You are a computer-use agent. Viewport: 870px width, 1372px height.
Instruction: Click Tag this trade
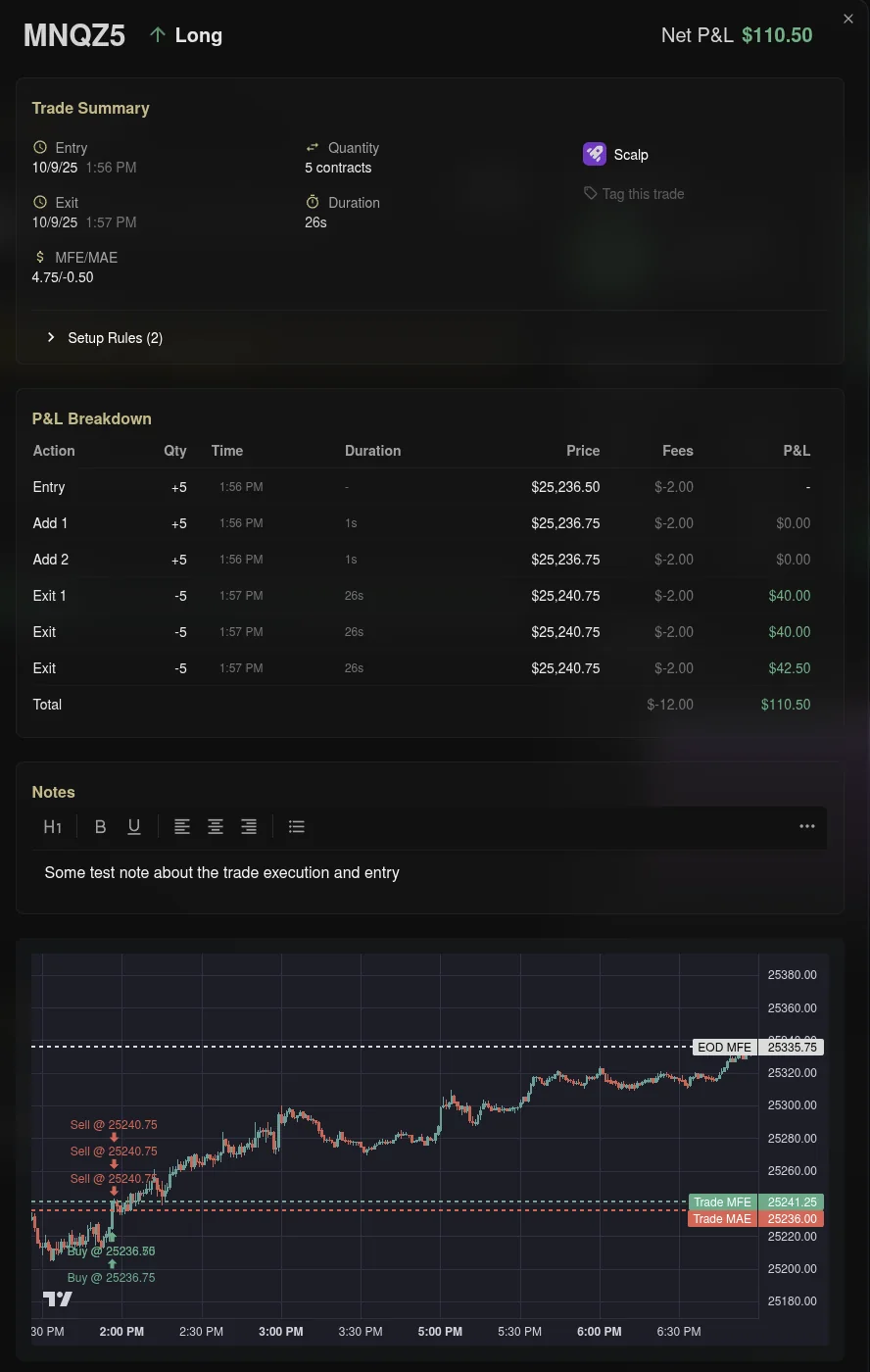point(643,194)
